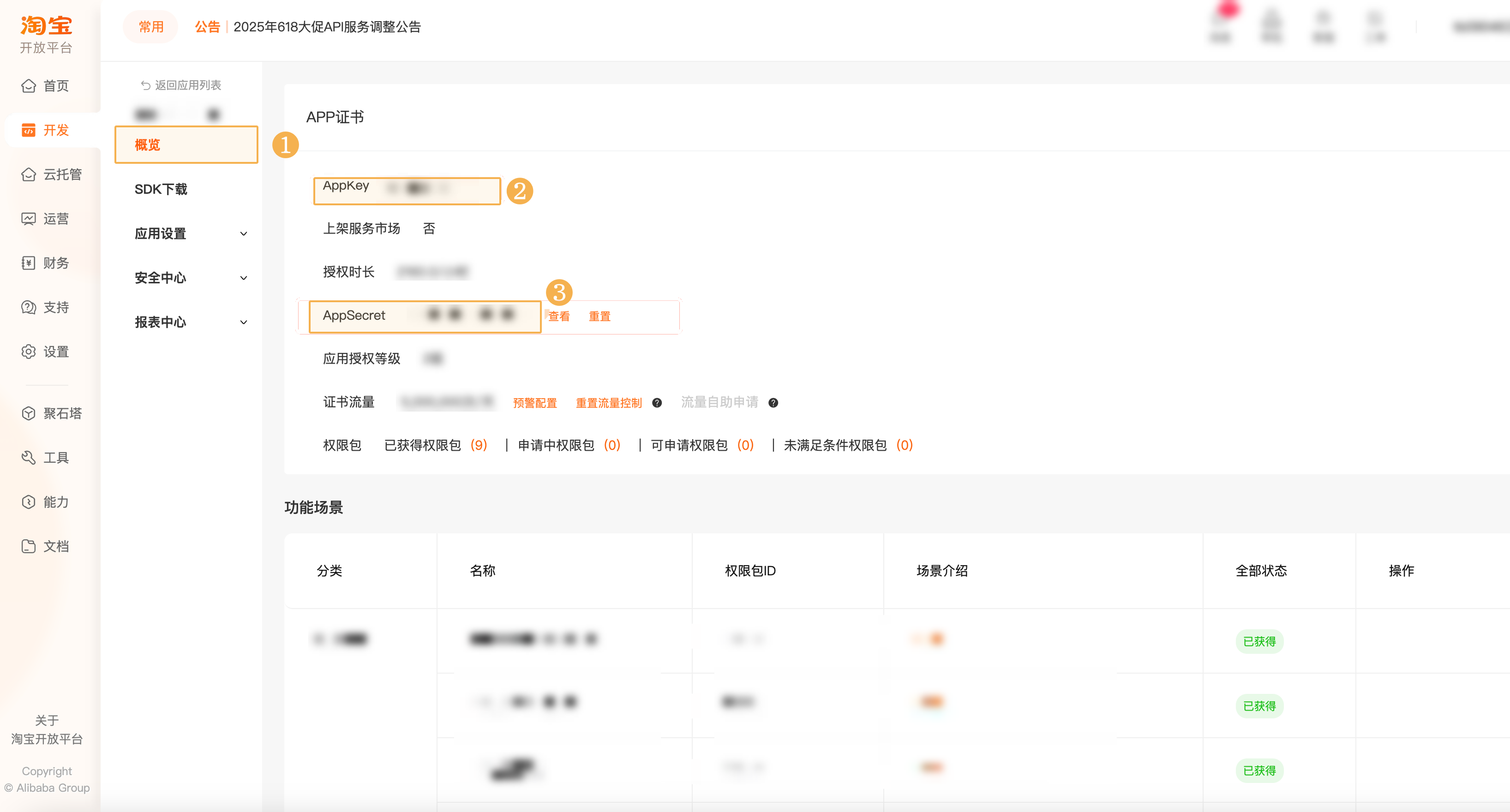Open the 云托管 cloud hosting icon

pyautogui.click(x=28, y=174)
